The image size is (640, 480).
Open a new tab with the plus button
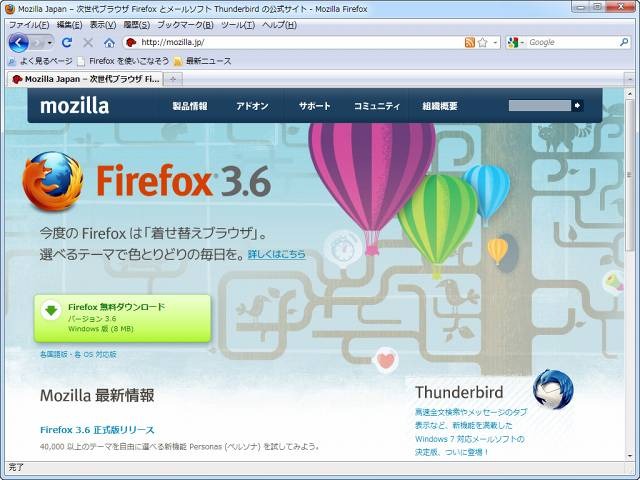point(173,79)
